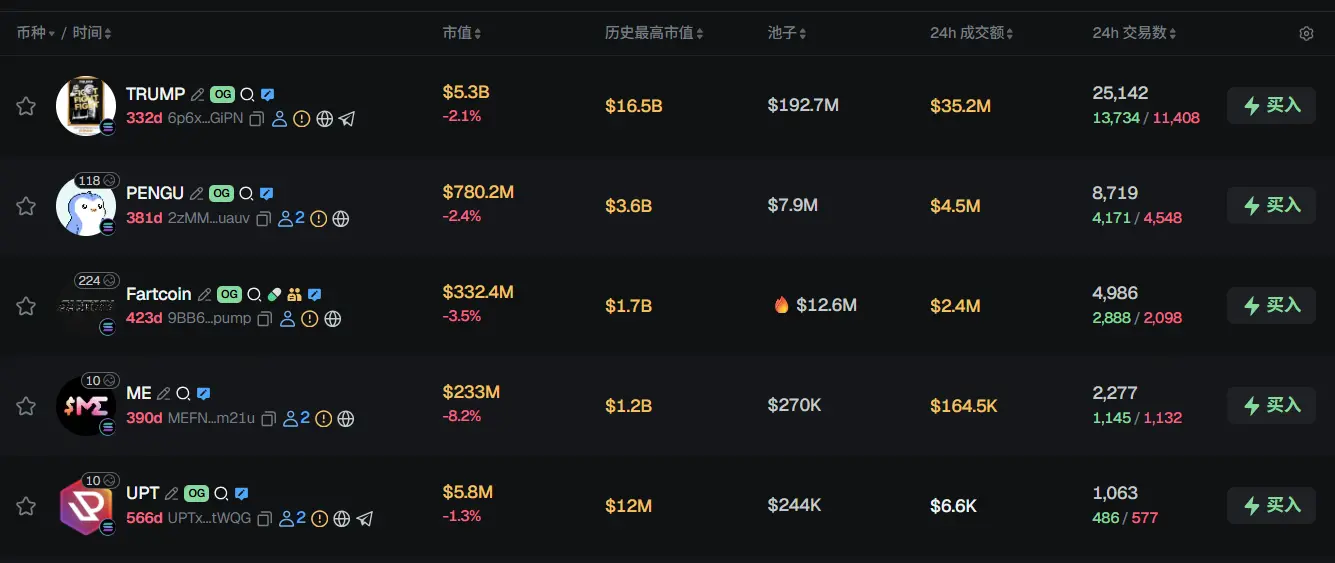Sort by 24h 成交额 column
1335x563 pixels.
[x=971, y=33]
